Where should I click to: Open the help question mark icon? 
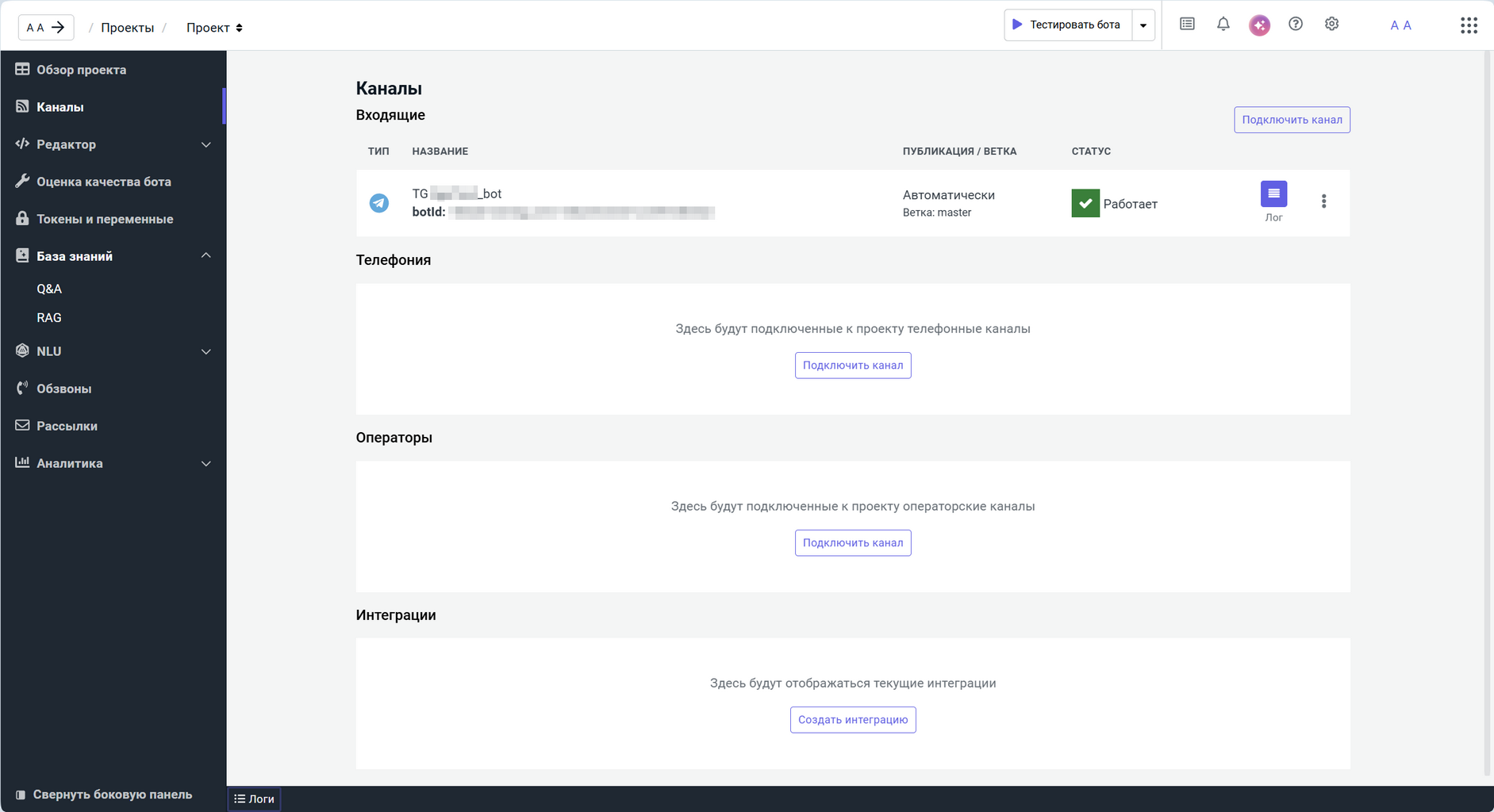1296,25
